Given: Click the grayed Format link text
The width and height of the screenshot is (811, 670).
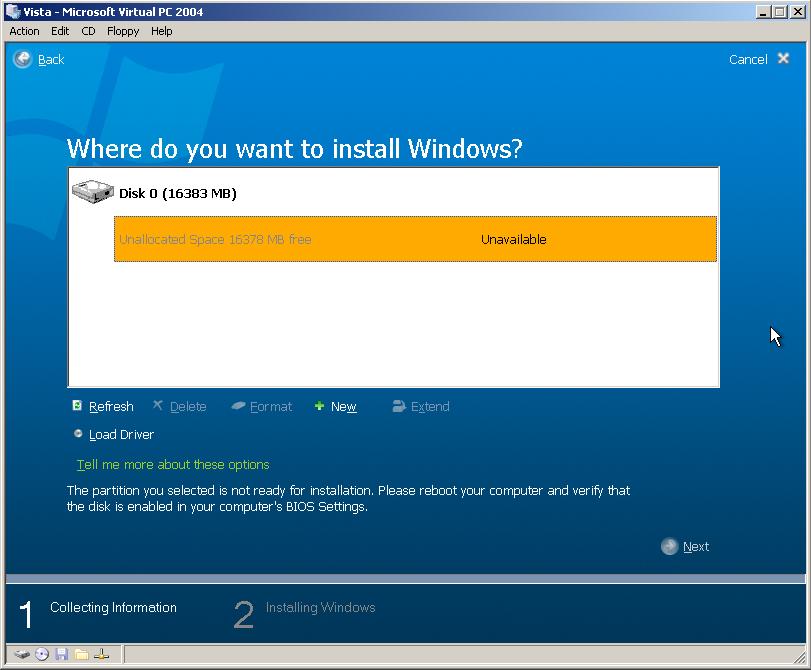Looking at the screenshot, I should pyautogui.click(x=271, y=407).
